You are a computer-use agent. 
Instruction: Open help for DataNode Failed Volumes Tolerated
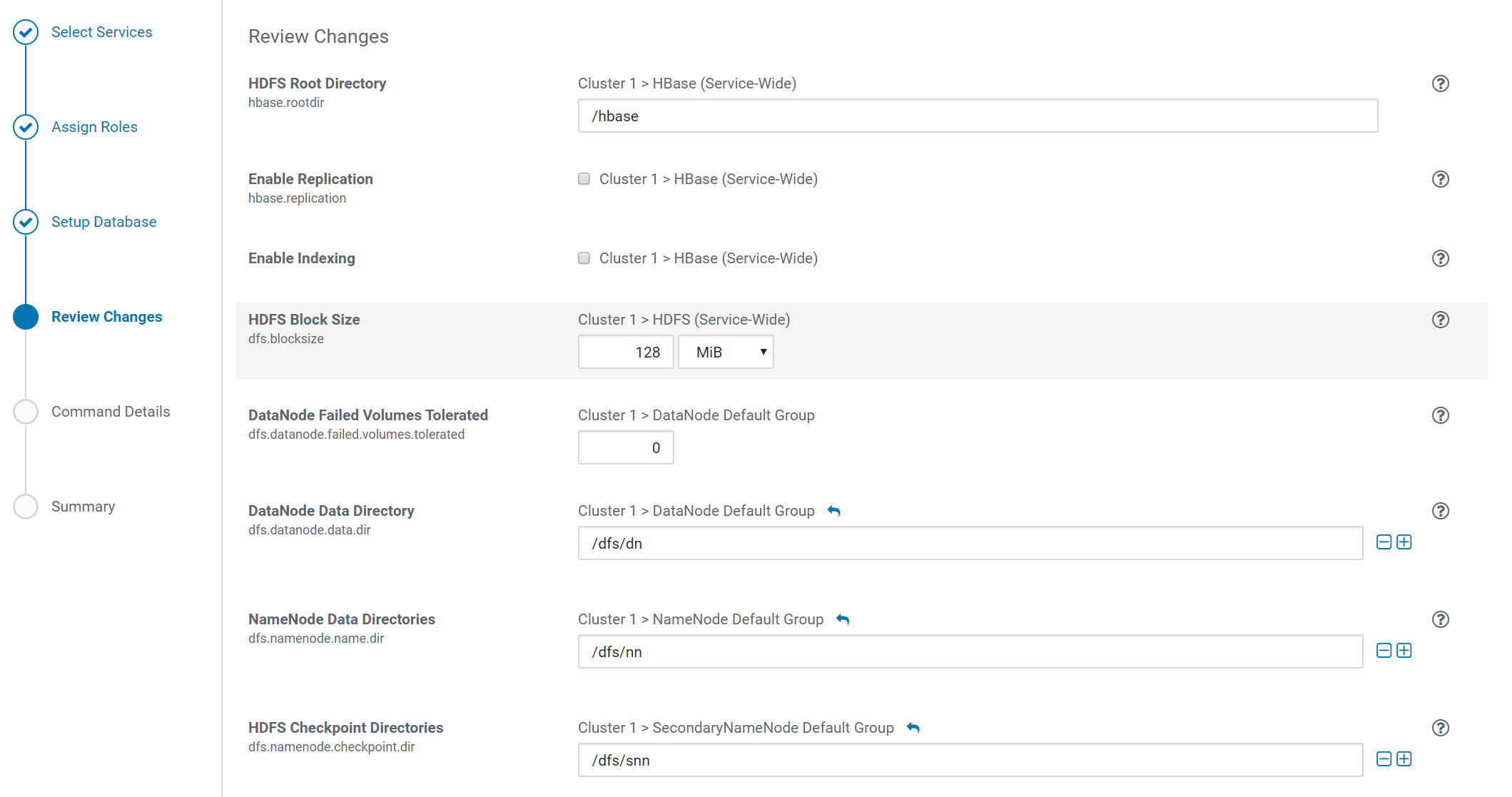click(x=1440, y=415)
